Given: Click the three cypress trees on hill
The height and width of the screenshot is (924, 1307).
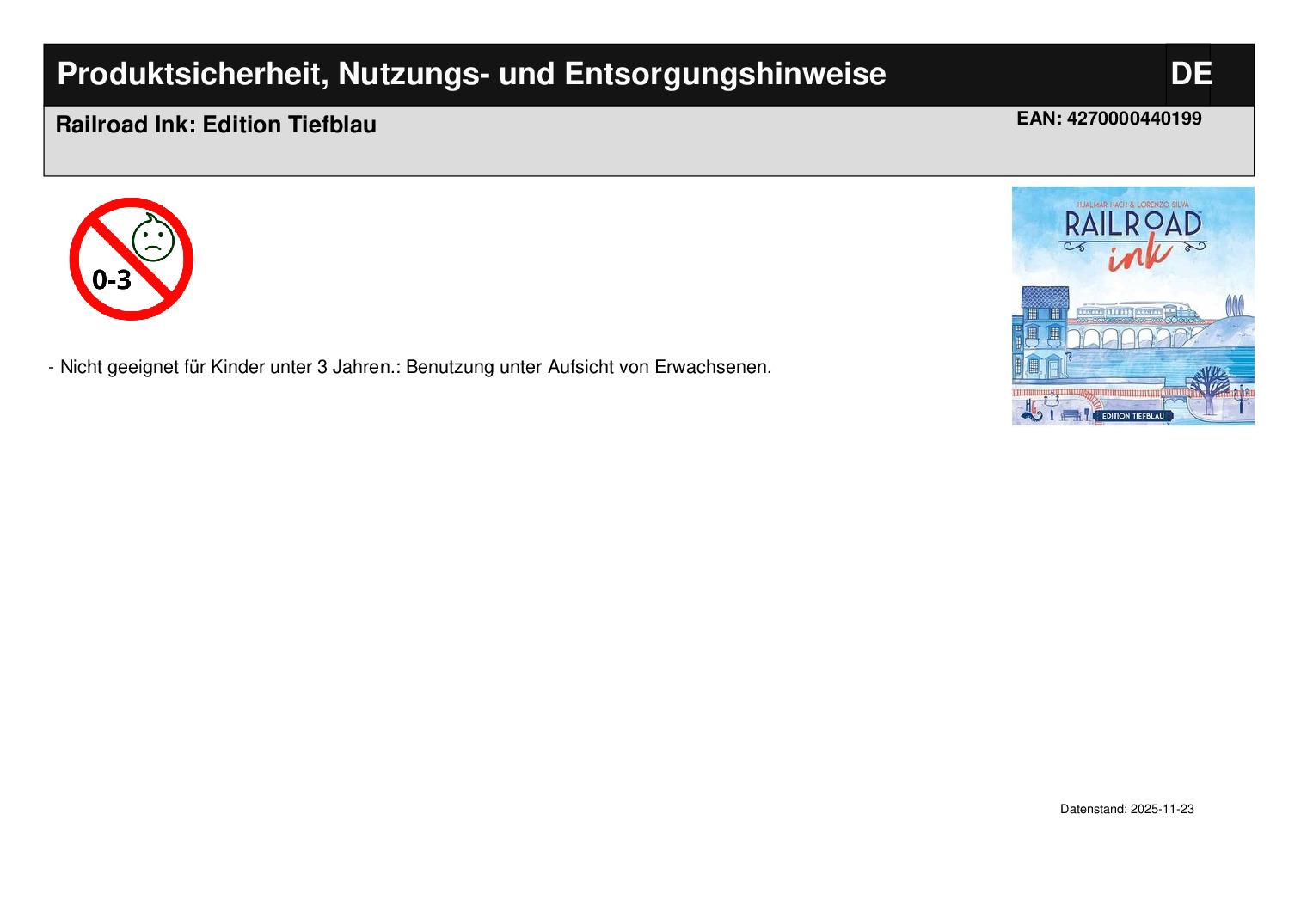Looking at the screenshot, I should click(1235, 306).
